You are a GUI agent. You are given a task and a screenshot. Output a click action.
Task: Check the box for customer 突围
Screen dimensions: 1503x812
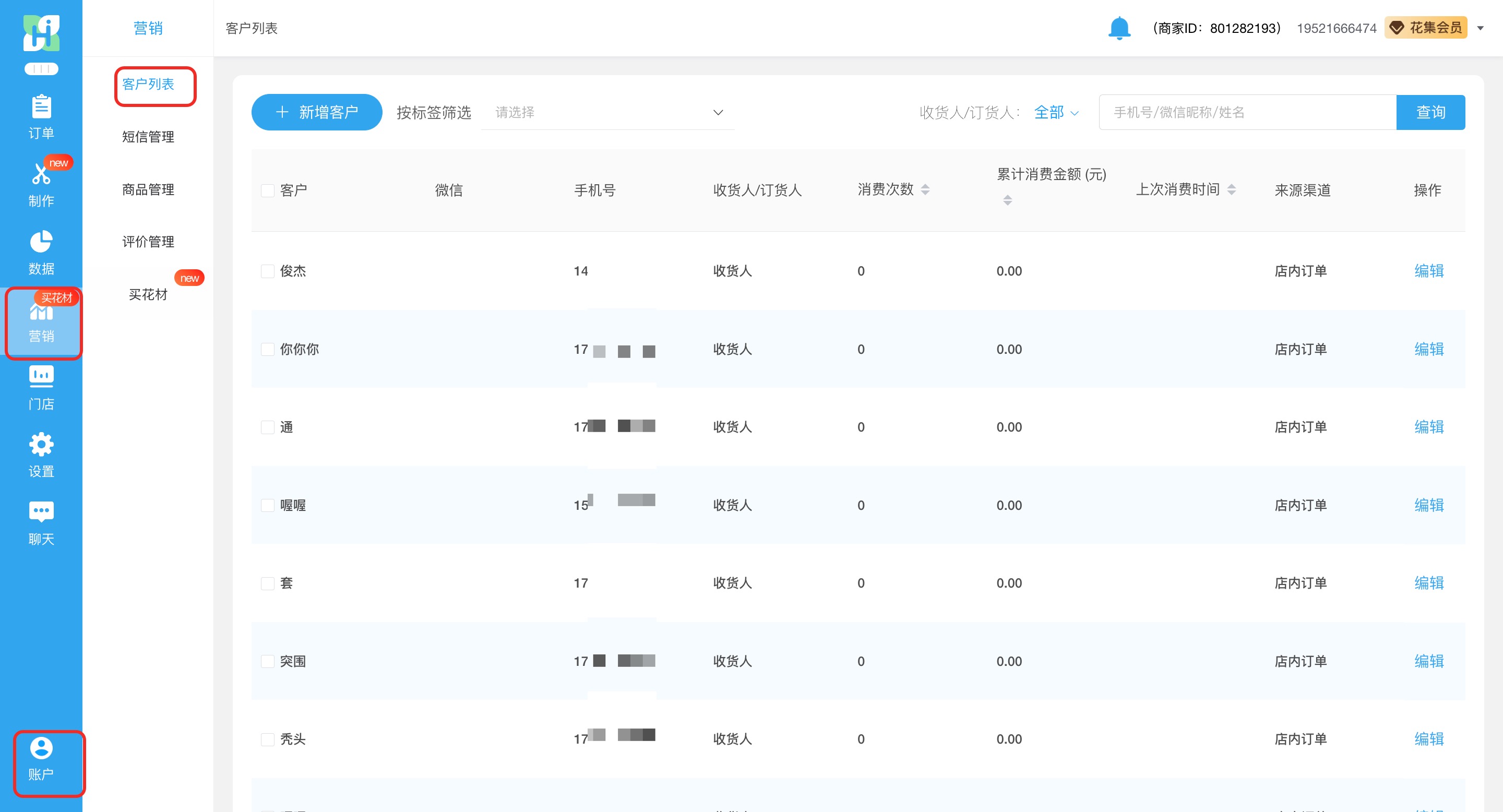click(267, 662)
